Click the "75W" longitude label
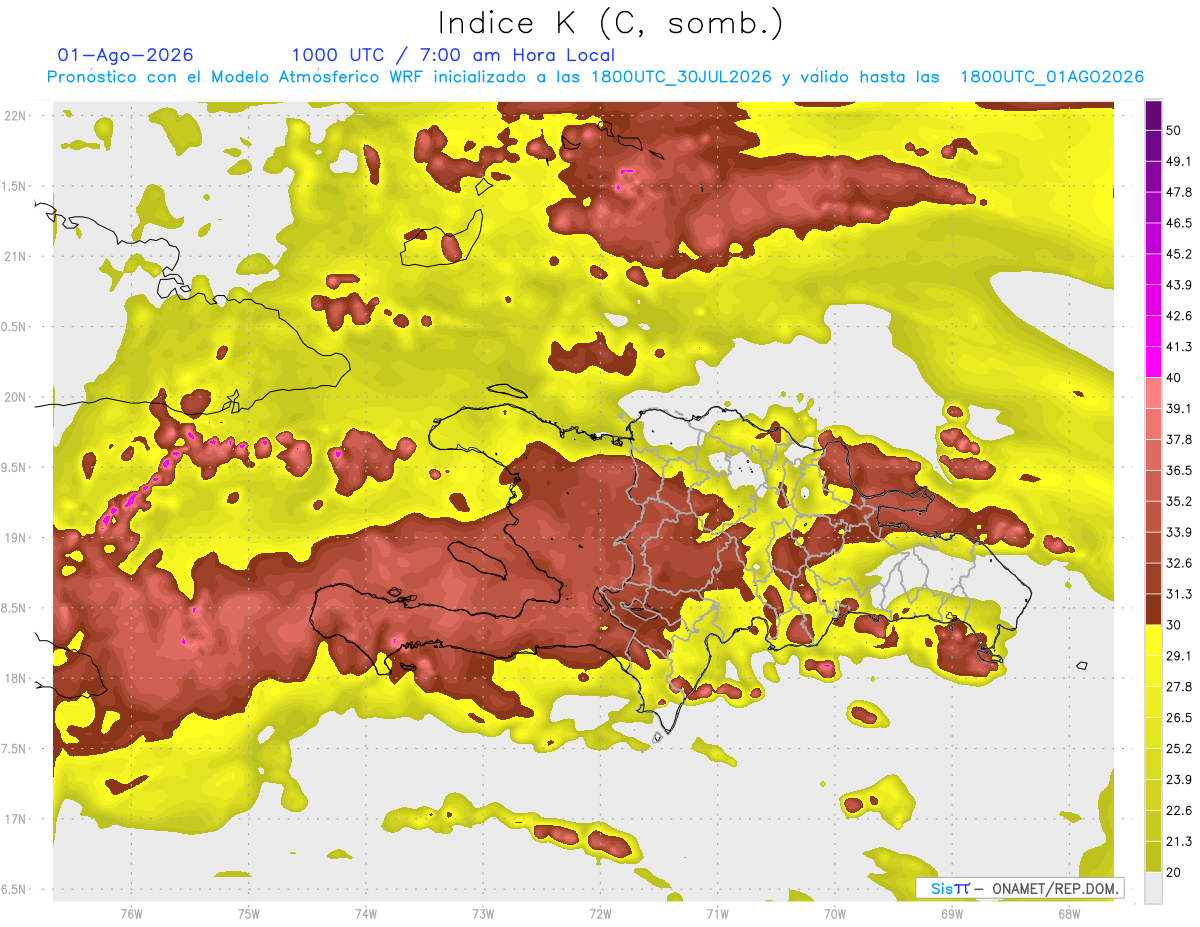 pyautogui.click(x=248, y=913)
